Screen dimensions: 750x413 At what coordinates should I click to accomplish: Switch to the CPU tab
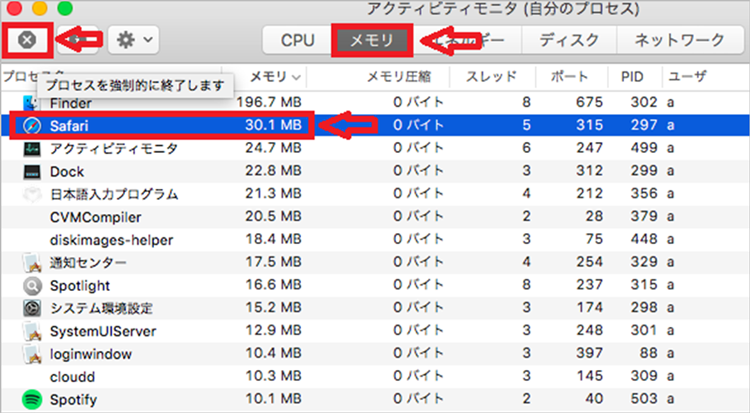(x=297, y=40)
